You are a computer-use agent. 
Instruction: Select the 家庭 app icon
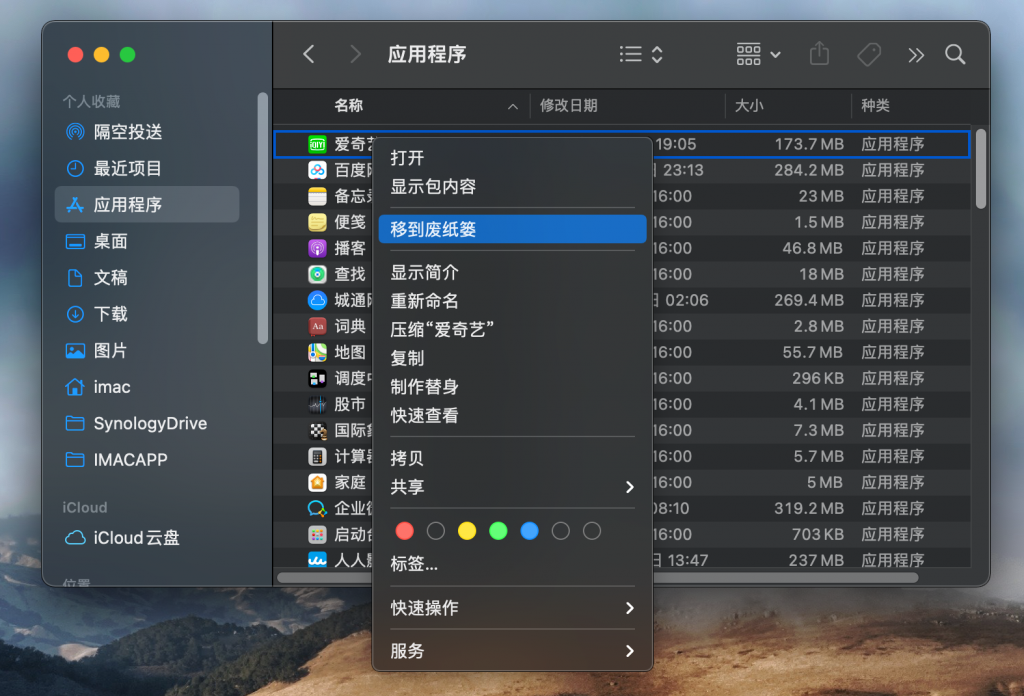pos(317,482)
